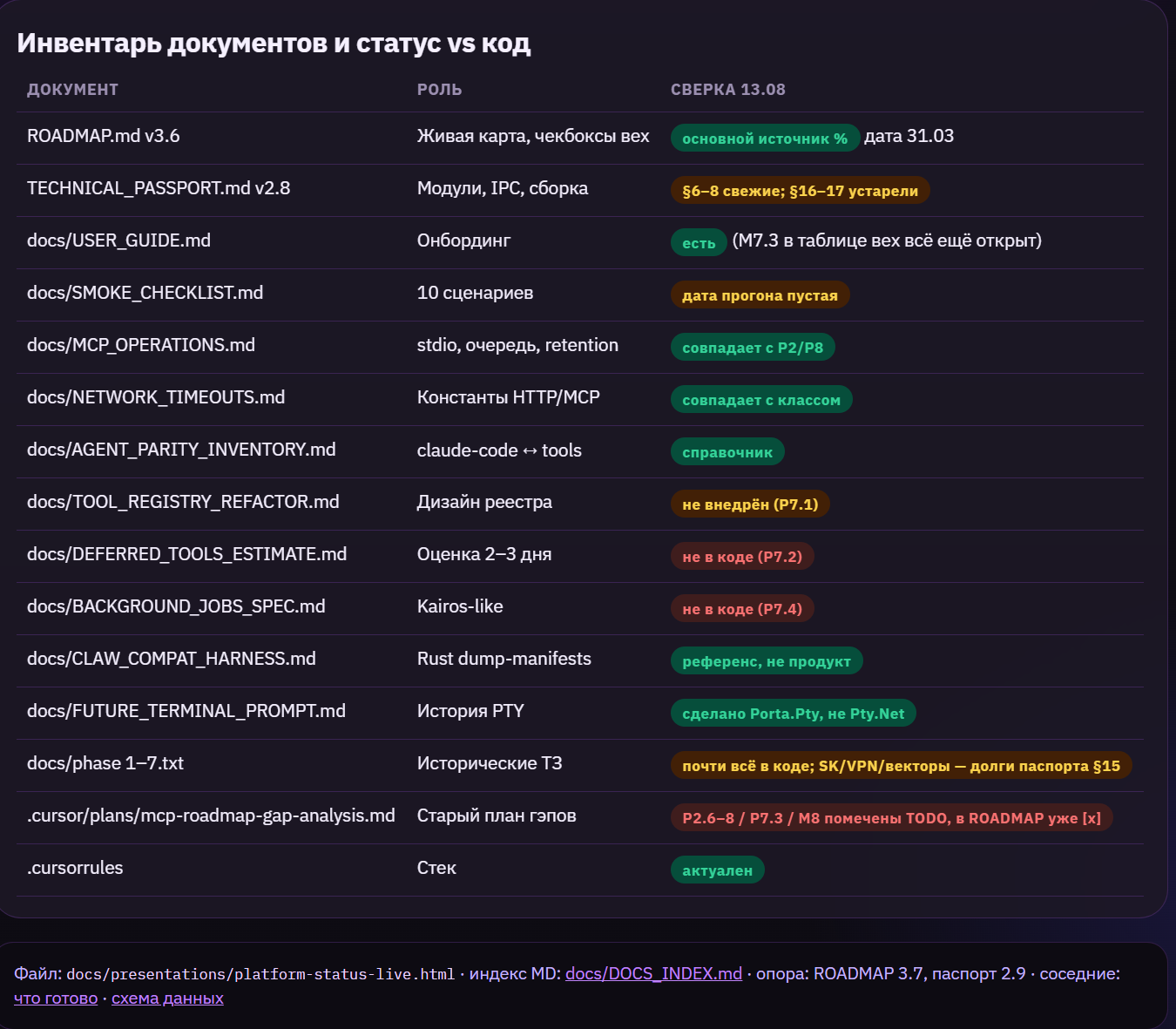Open the docs/DOCS_INDEX.md link
The height and width of the screenshot is (1029, 1176).
click(653, 973)
